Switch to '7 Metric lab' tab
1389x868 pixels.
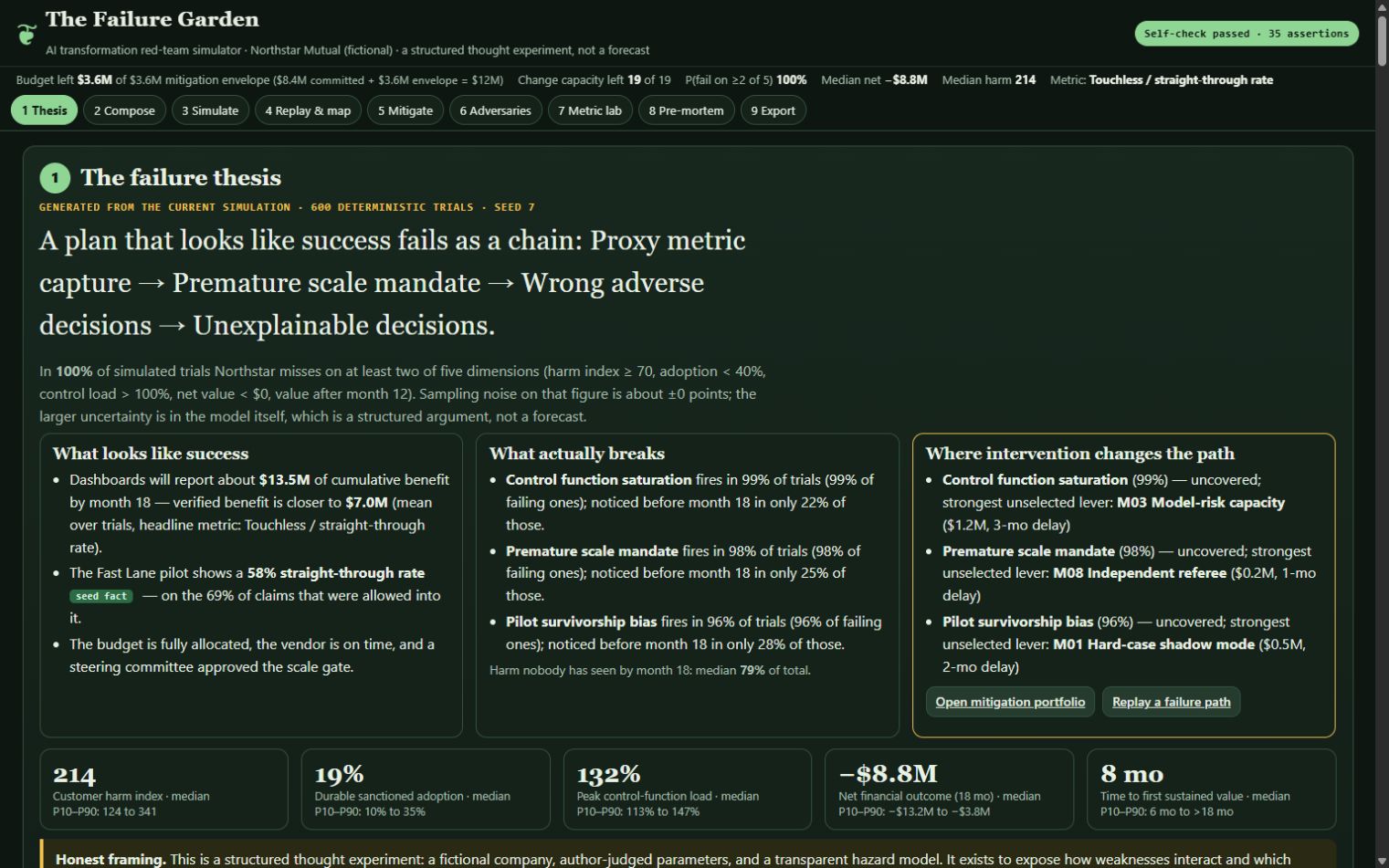click(x=590, y=110)
